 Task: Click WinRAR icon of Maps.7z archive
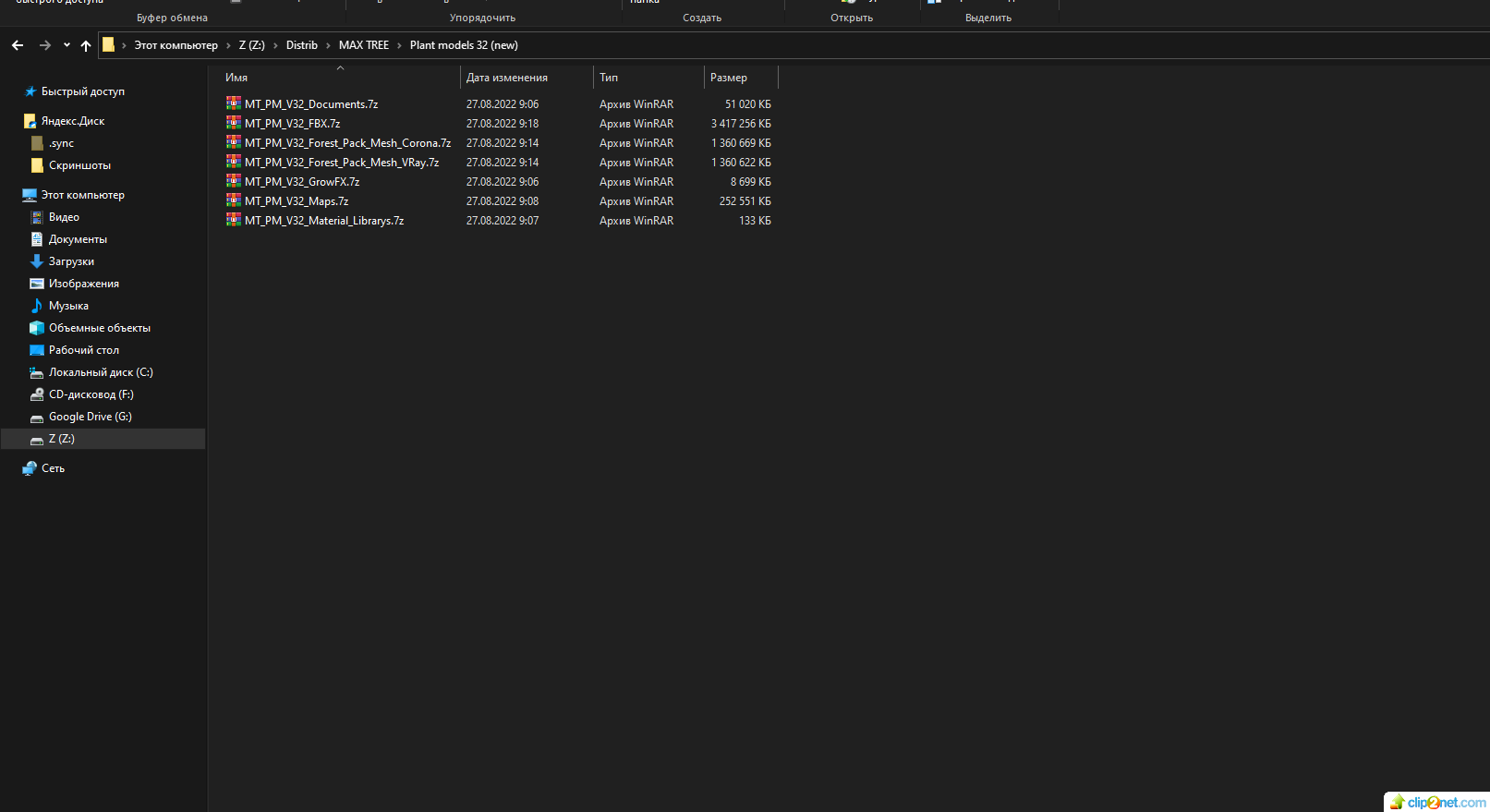point(234,200)
